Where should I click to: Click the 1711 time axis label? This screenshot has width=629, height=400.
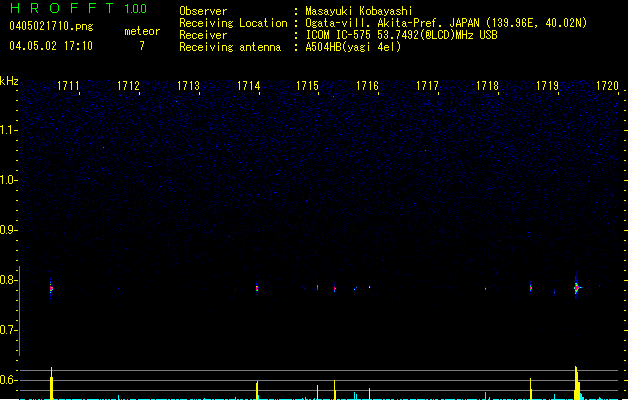point(68,86)
